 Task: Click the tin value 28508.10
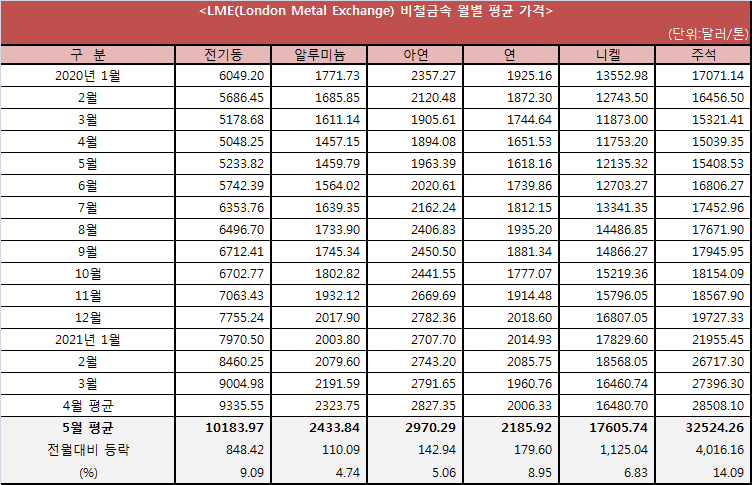click(x=717, y=406)
